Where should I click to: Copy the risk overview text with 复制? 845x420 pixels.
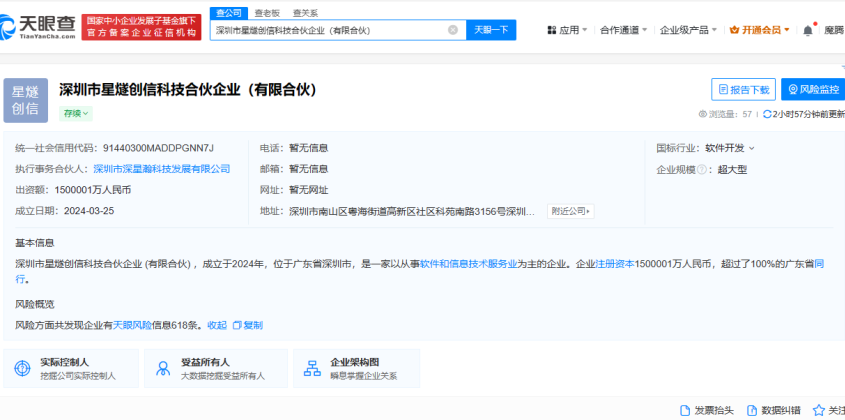[x=248, y=325]
